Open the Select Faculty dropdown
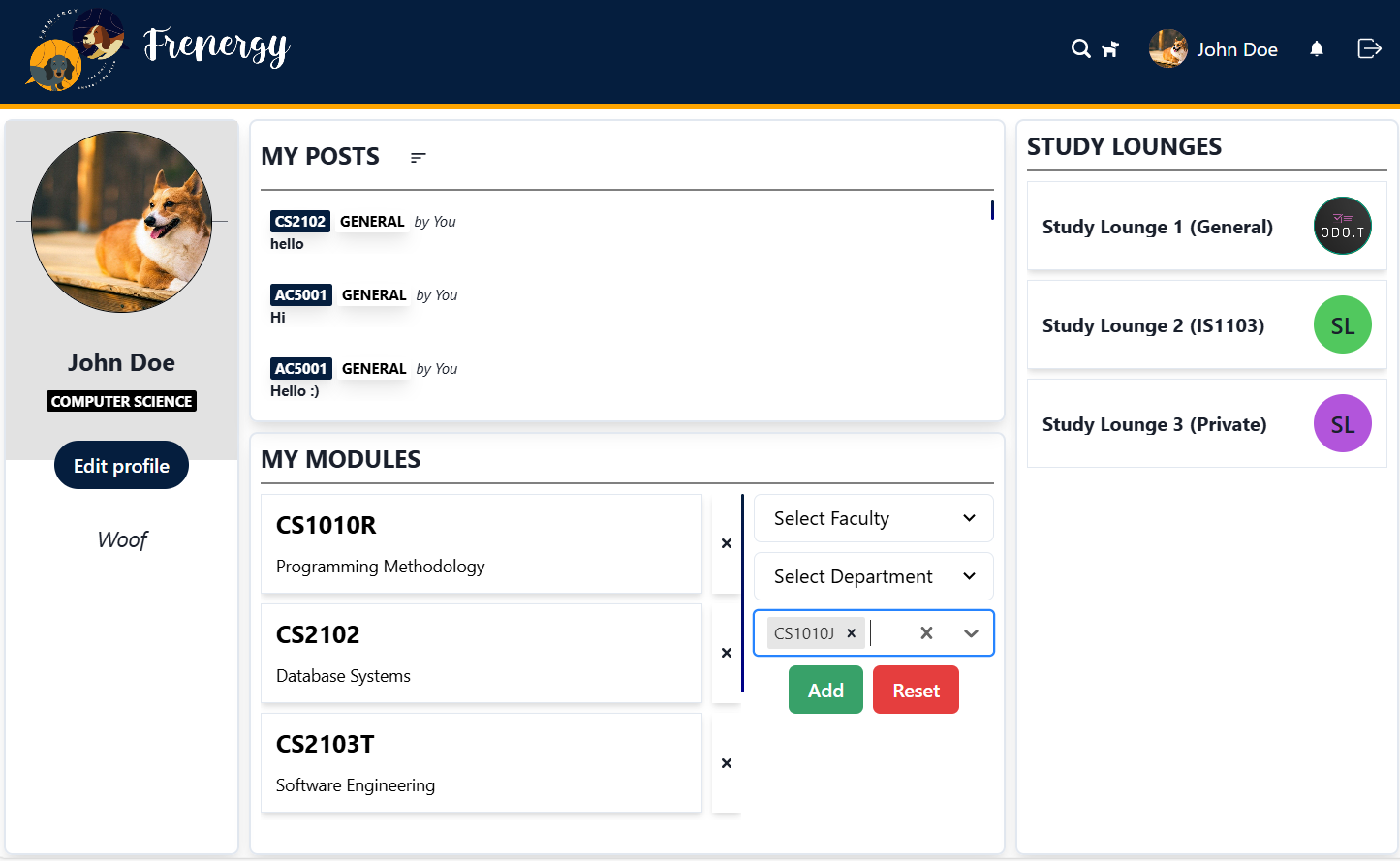1400x861 pixels. (x=873, y=518)
